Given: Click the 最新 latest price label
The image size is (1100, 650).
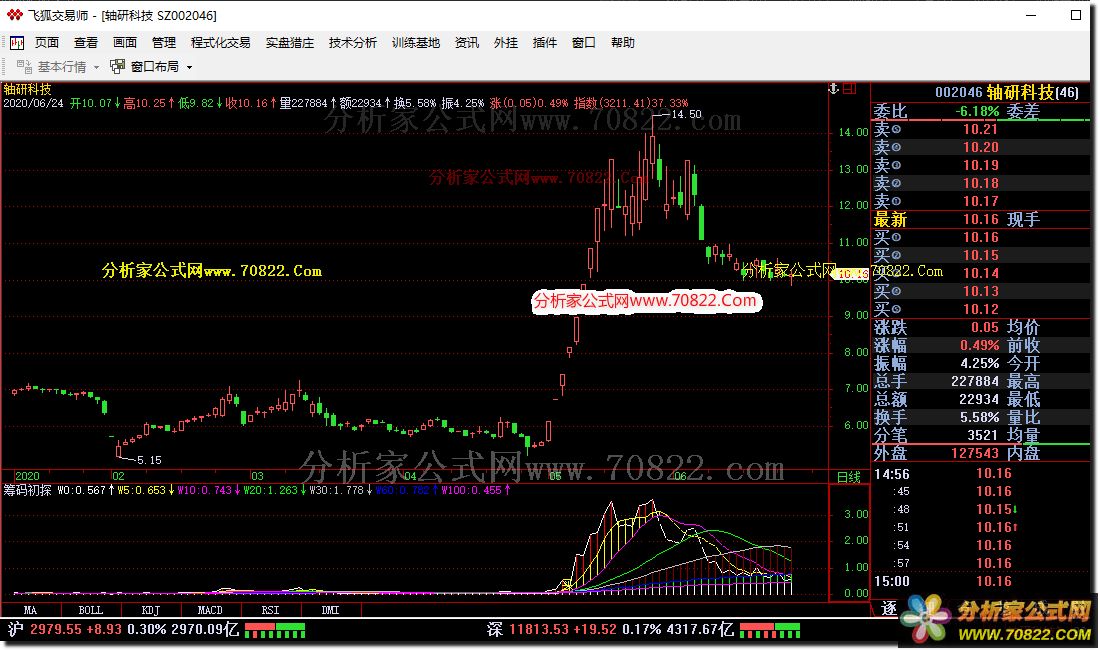Looking at the screenshot, I should 890,219.
